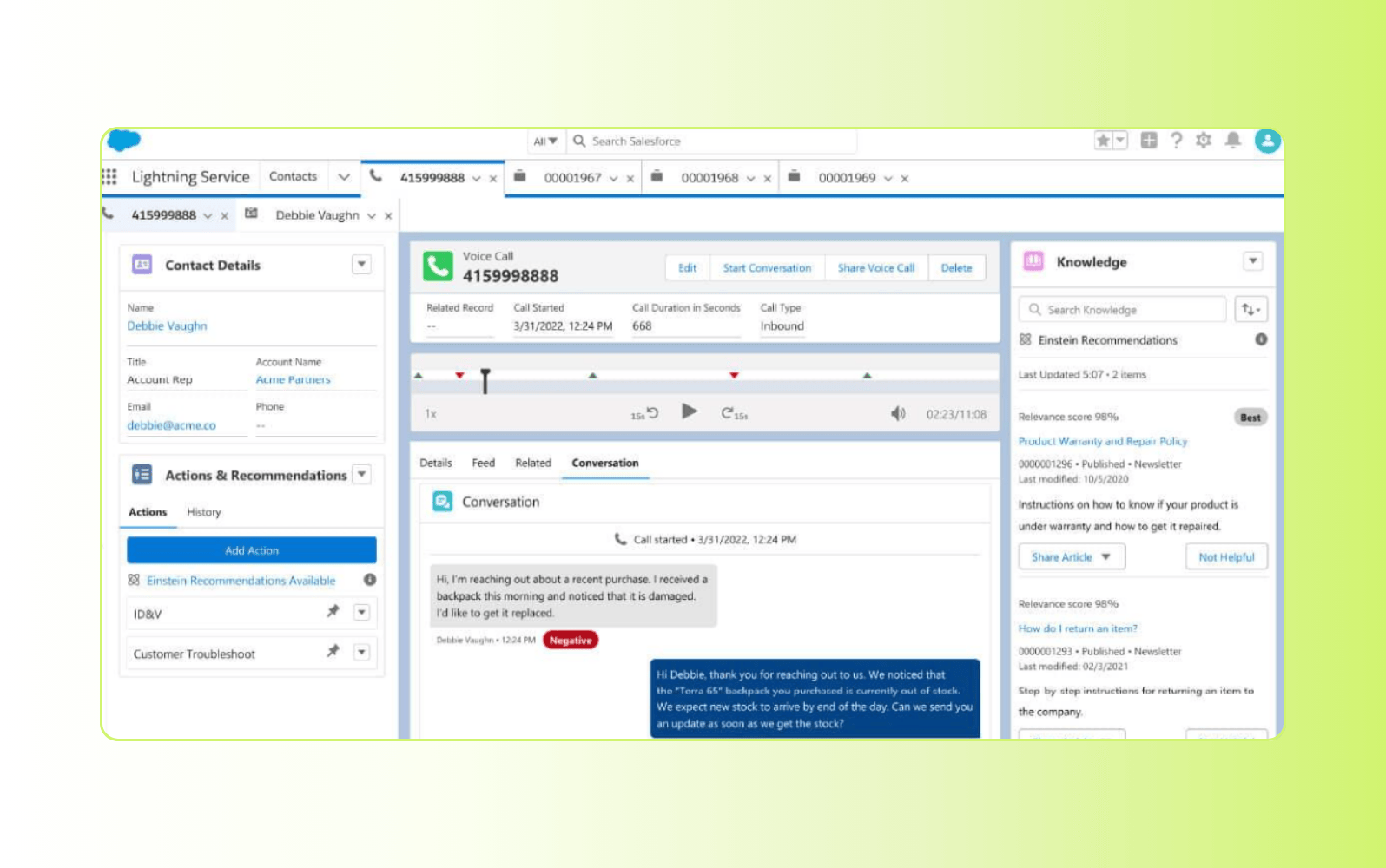The height and width of the screenshot is (868, 1386).
Task: Click the Negative sentiment badge
Action: pos(571,641)
